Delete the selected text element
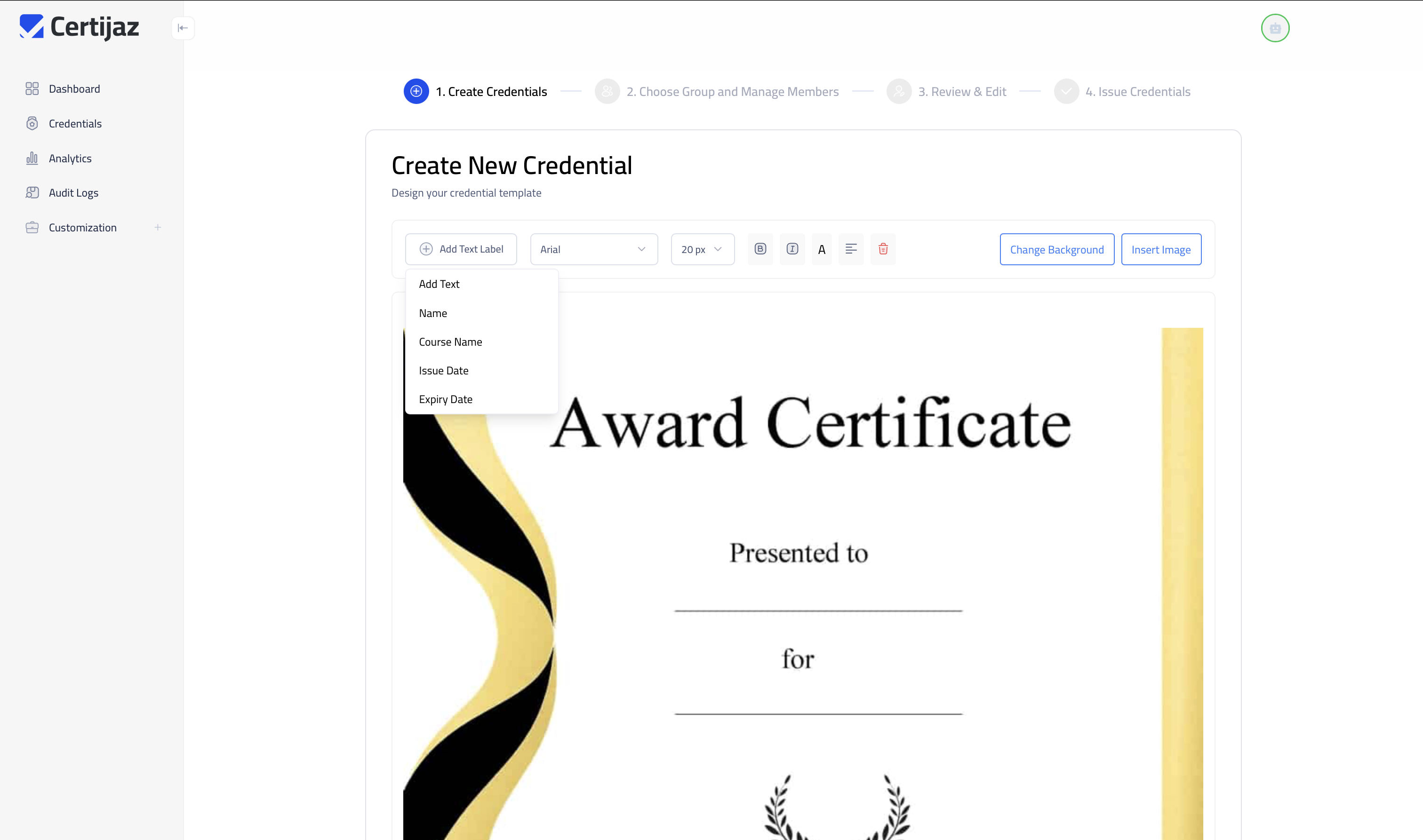The image size is (1423, 840). tap(883, 249)
